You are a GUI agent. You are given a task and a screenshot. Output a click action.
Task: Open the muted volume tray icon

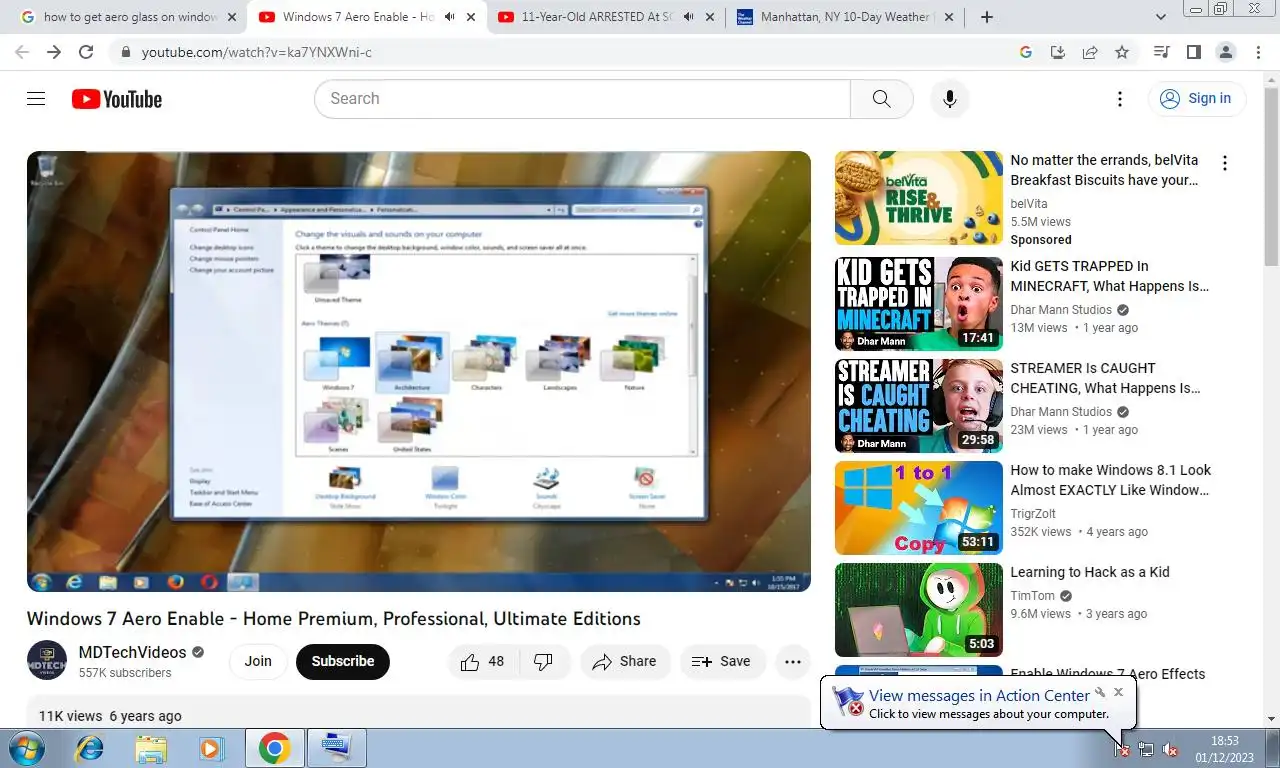(1170, 749)
